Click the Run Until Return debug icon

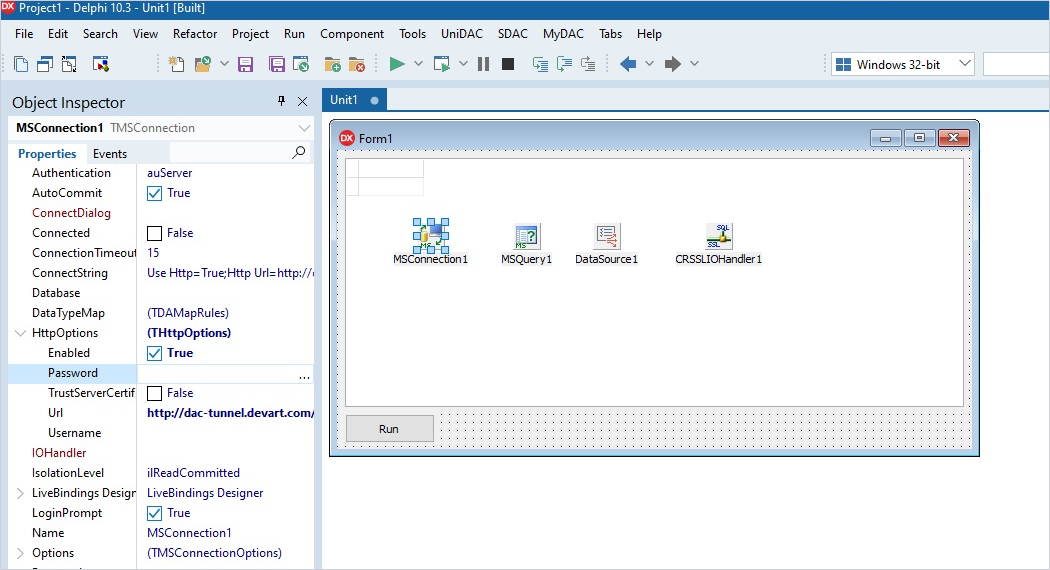588,64
